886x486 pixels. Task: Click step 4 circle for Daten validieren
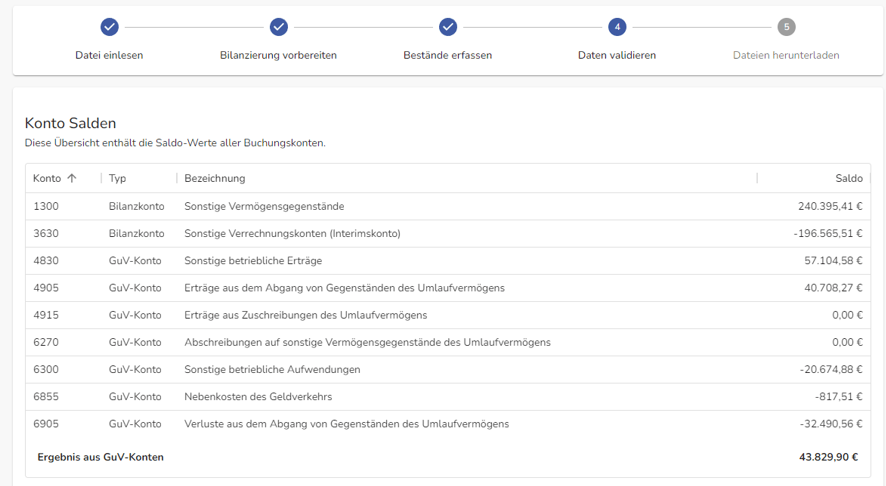coord(617,27)
